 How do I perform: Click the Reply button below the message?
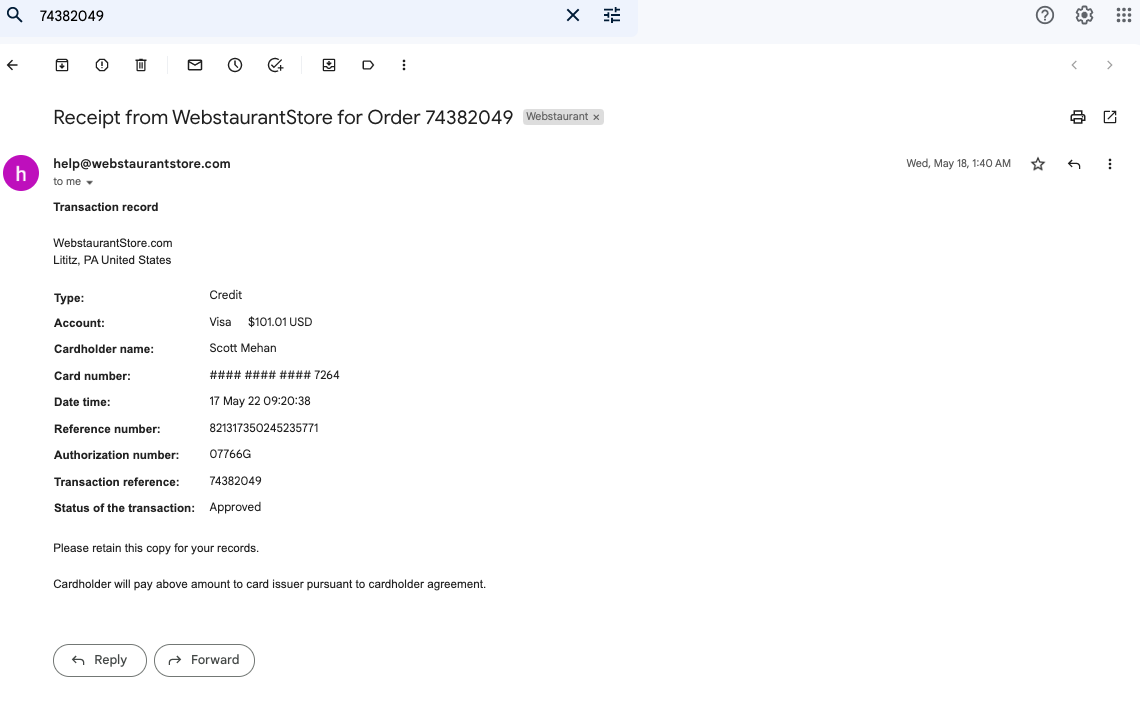[x=100, y=660]
